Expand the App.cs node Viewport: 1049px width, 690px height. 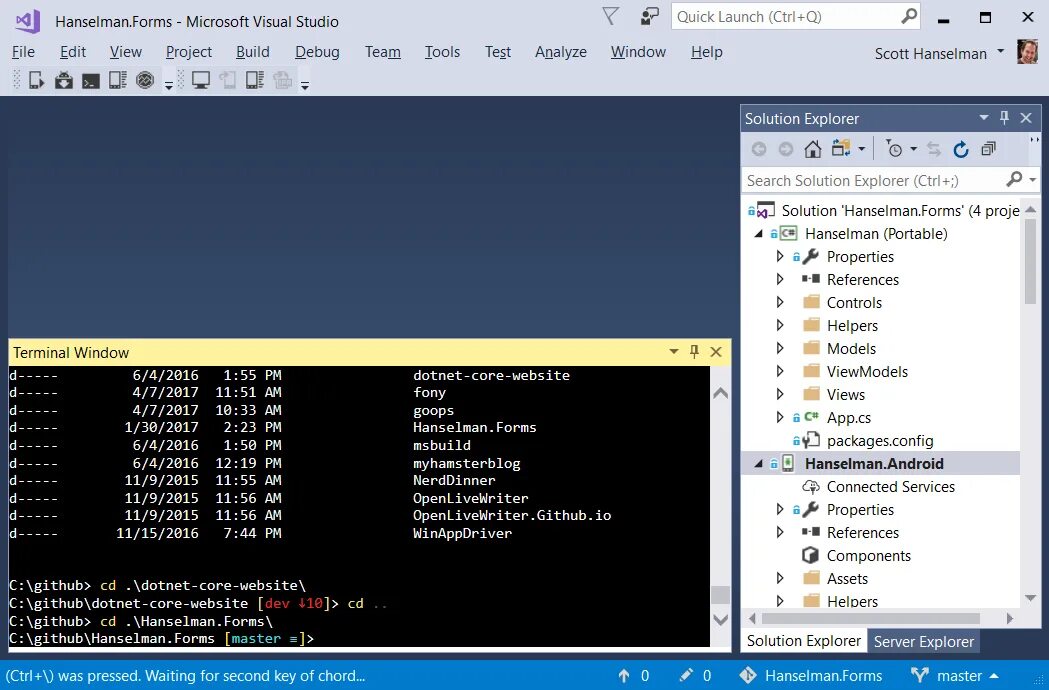(x=779, y=417)
